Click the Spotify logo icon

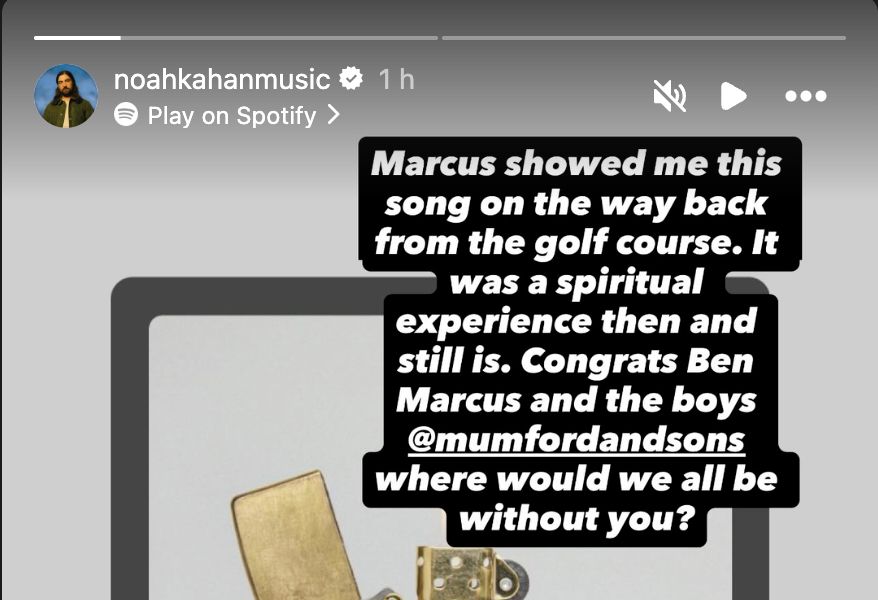pyautogui.click(x=126, y=114)
